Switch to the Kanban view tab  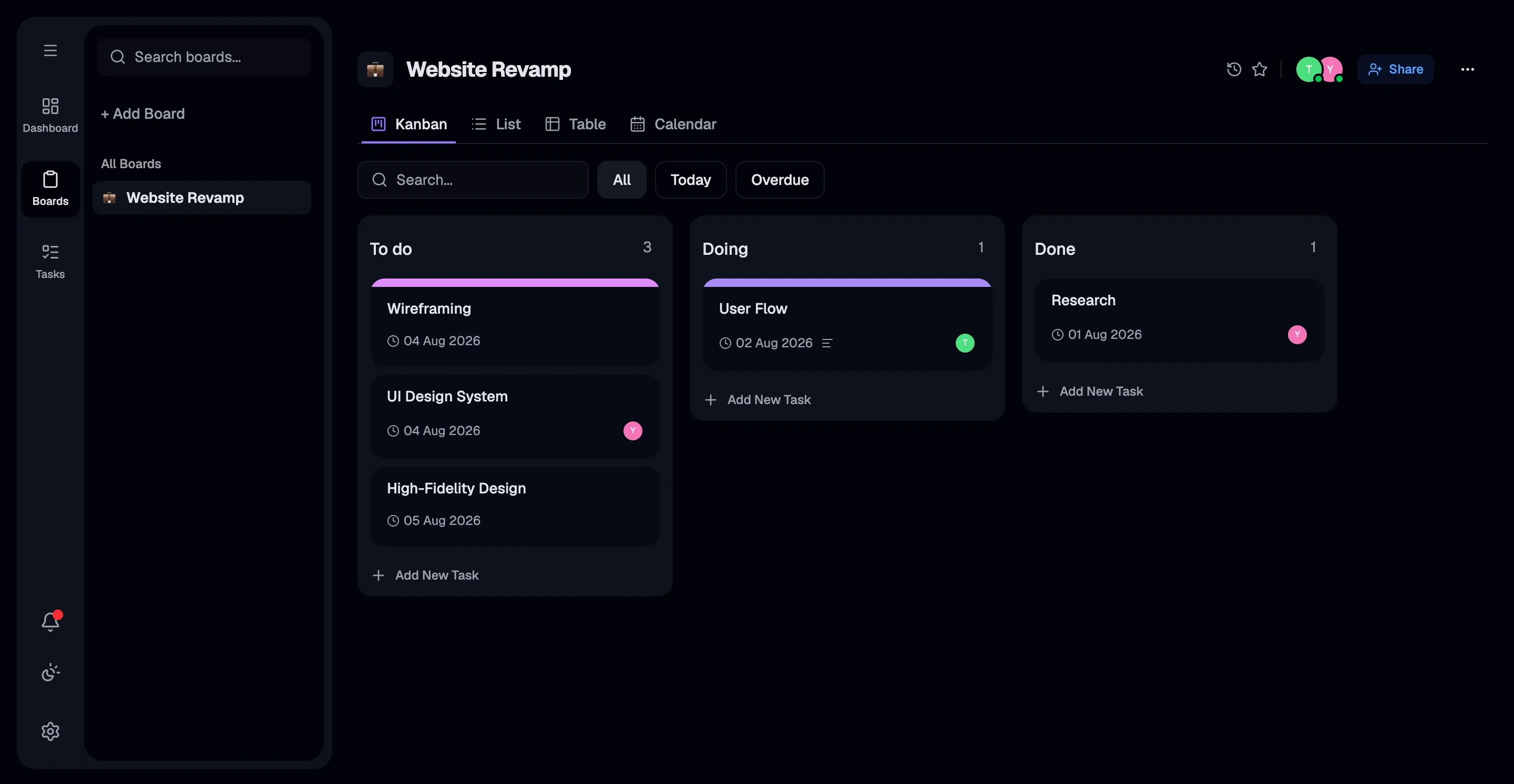[x=409, y=124]
